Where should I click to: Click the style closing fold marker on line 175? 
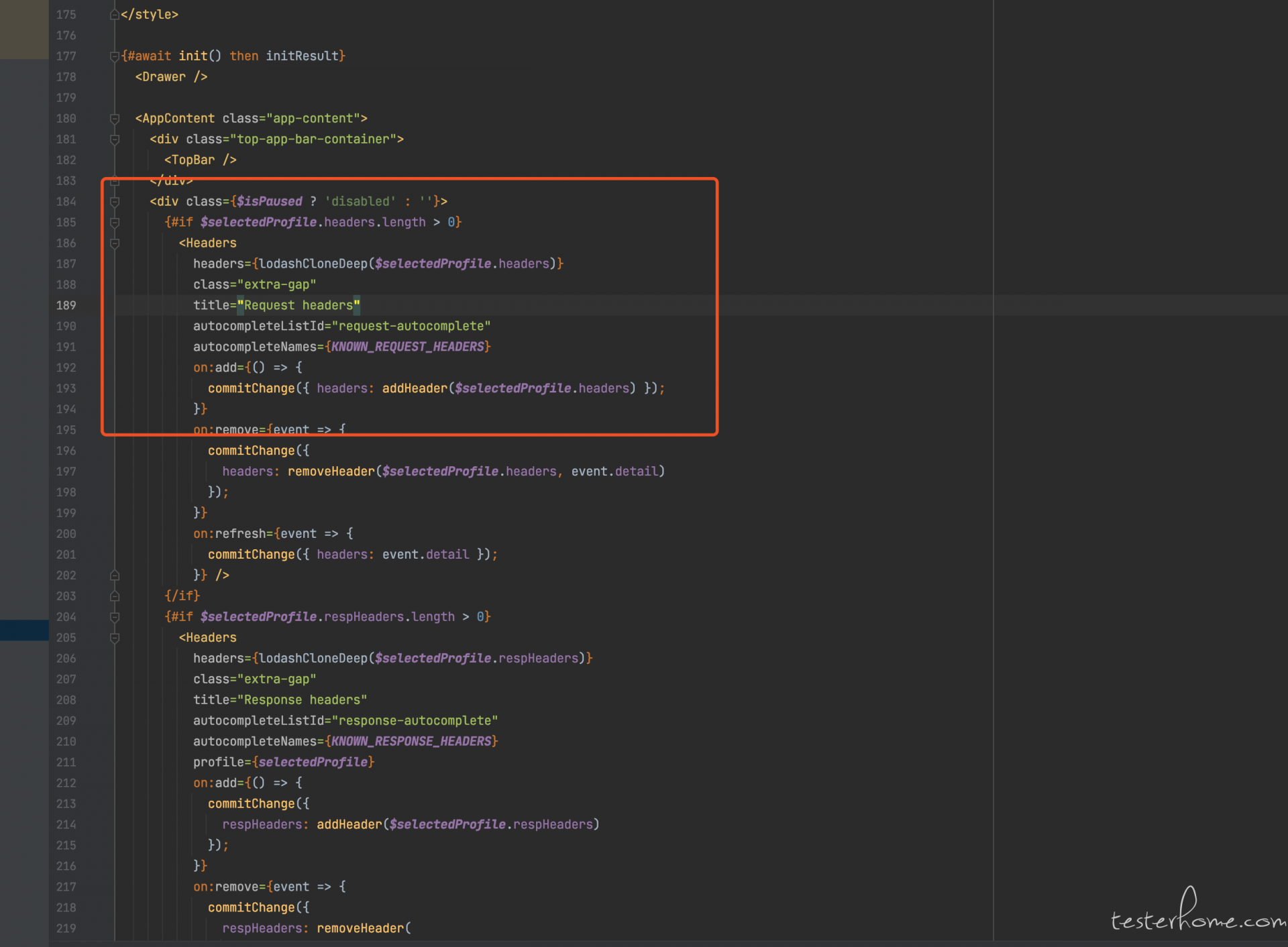pyautogui.click(x=115, y=15)
